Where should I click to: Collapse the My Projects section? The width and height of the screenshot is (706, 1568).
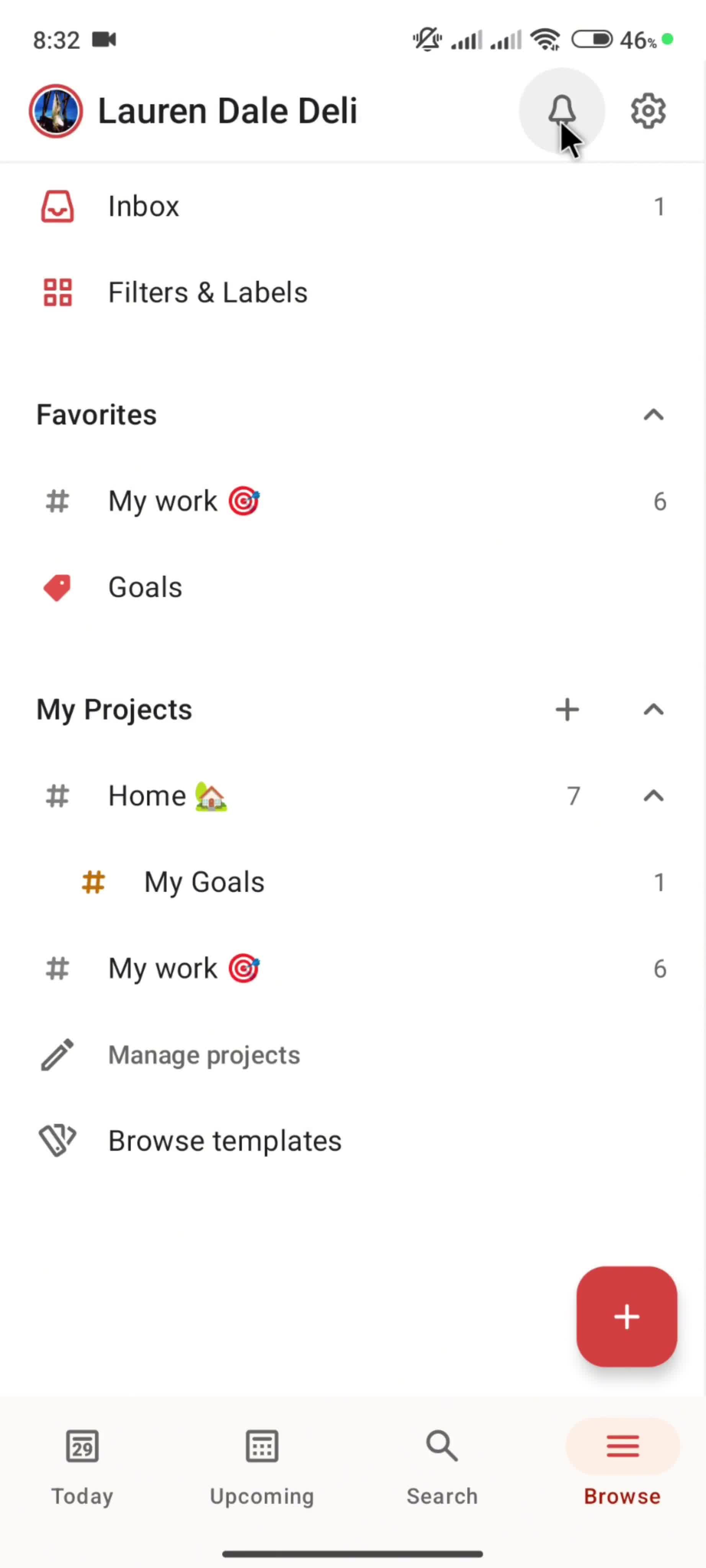pos(653,710)
